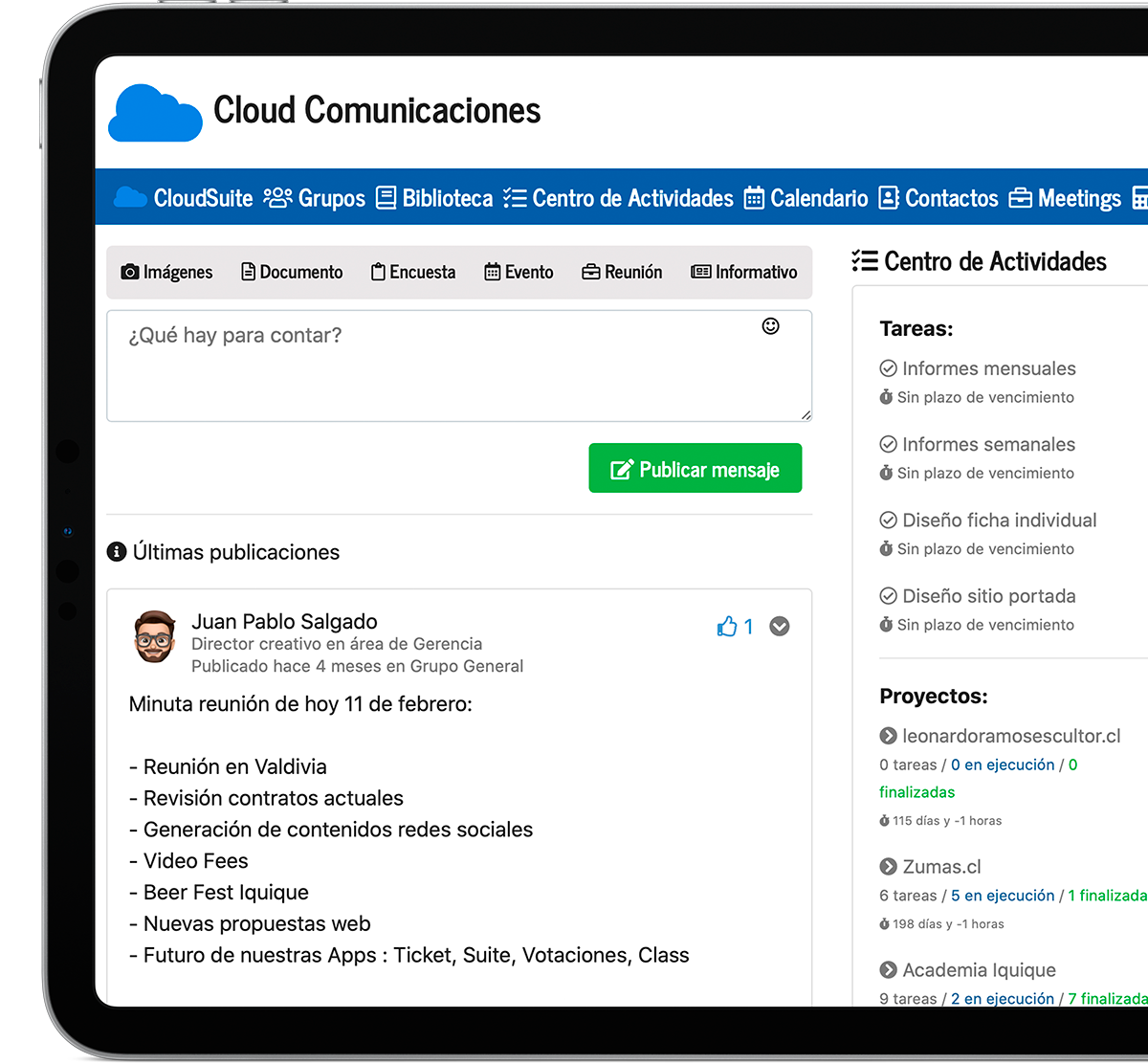Click stopwatch icon beside 115 días
Screen dimensions: 1148x1064
[x=885, y=821]
